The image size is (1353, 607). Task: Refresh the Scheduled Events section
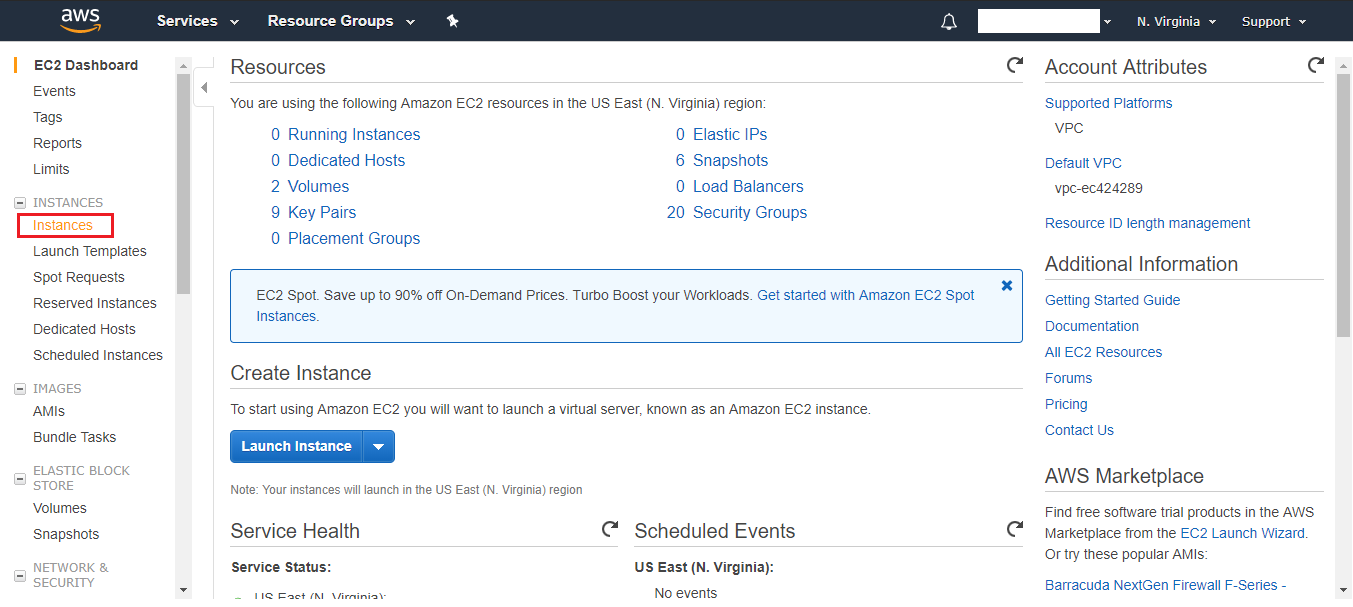pyautogui.click(x=1014, y=530)
